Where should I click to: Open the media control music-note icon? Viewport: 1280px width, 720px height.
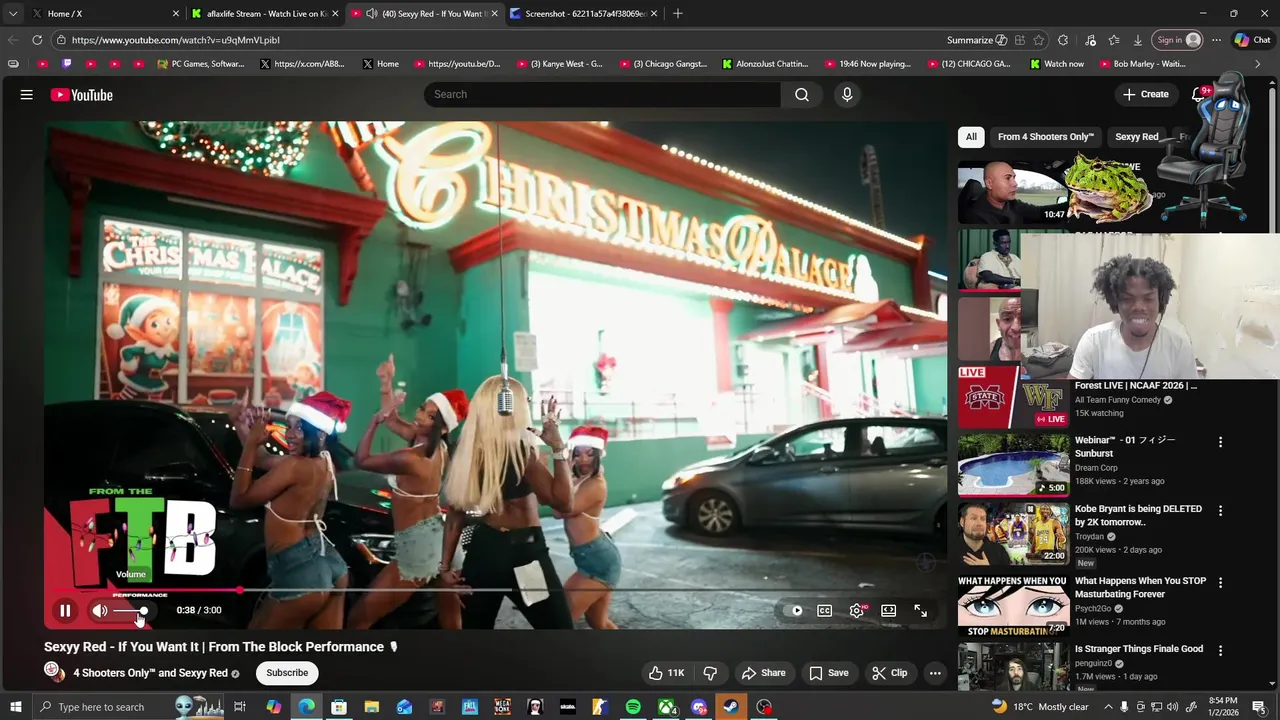point(1090,40)
